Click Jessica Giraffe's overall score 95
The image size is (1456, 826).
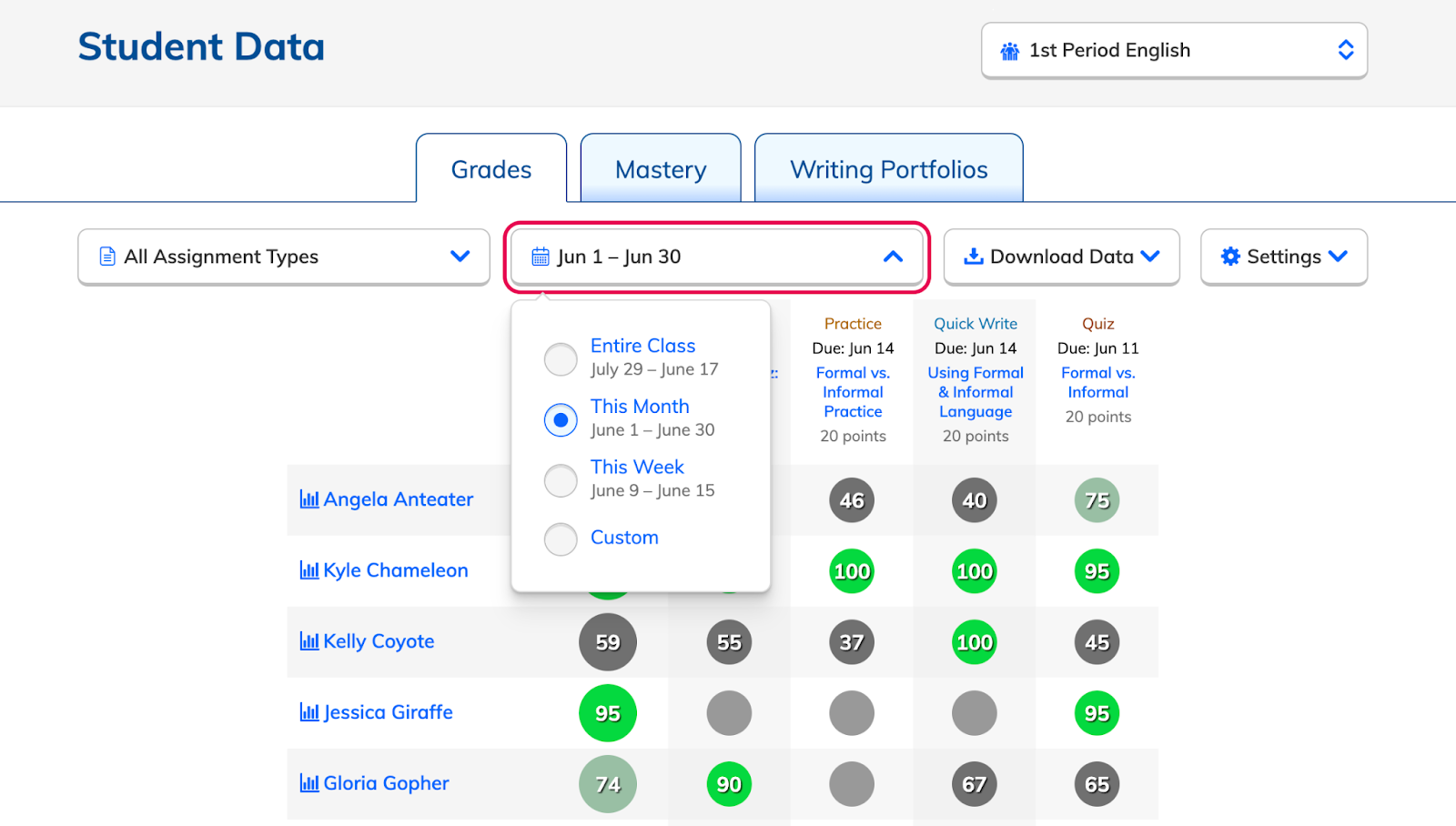click(608, 713)
